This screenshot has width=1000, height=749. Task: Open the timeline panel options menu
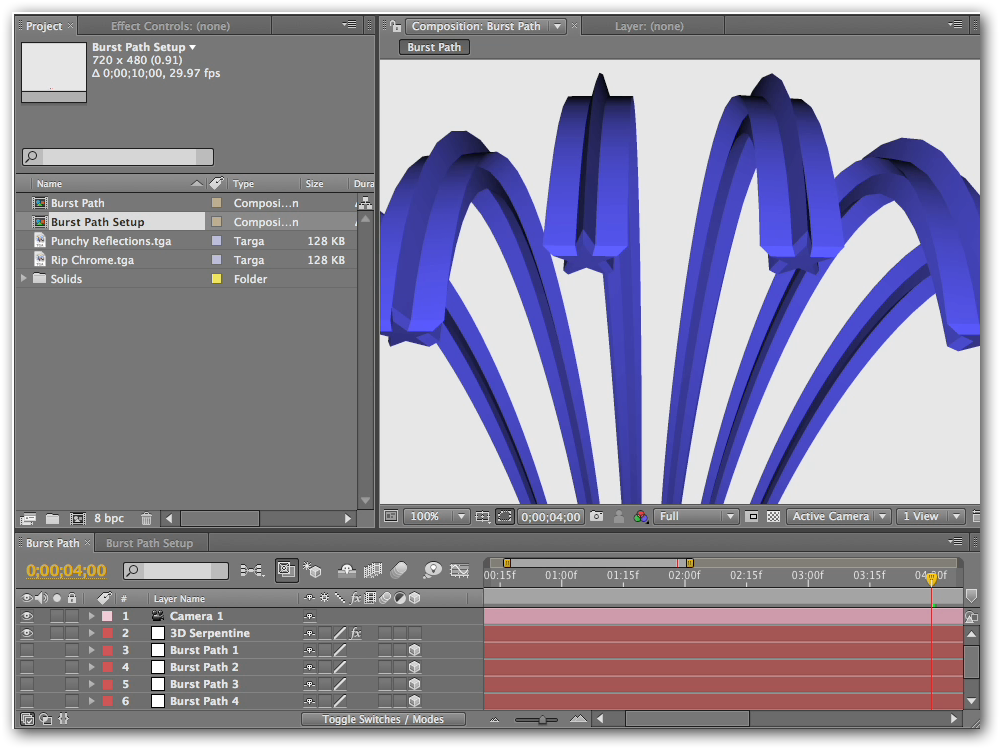955,542
